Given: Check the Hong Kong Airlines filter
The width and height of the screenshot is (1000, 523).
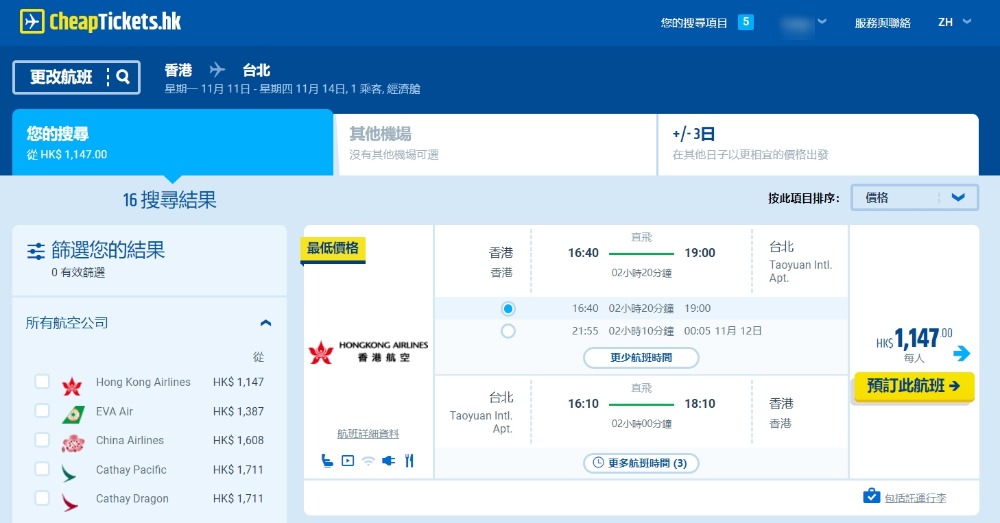Looking at the screenshot, I should tap(42, 382).
